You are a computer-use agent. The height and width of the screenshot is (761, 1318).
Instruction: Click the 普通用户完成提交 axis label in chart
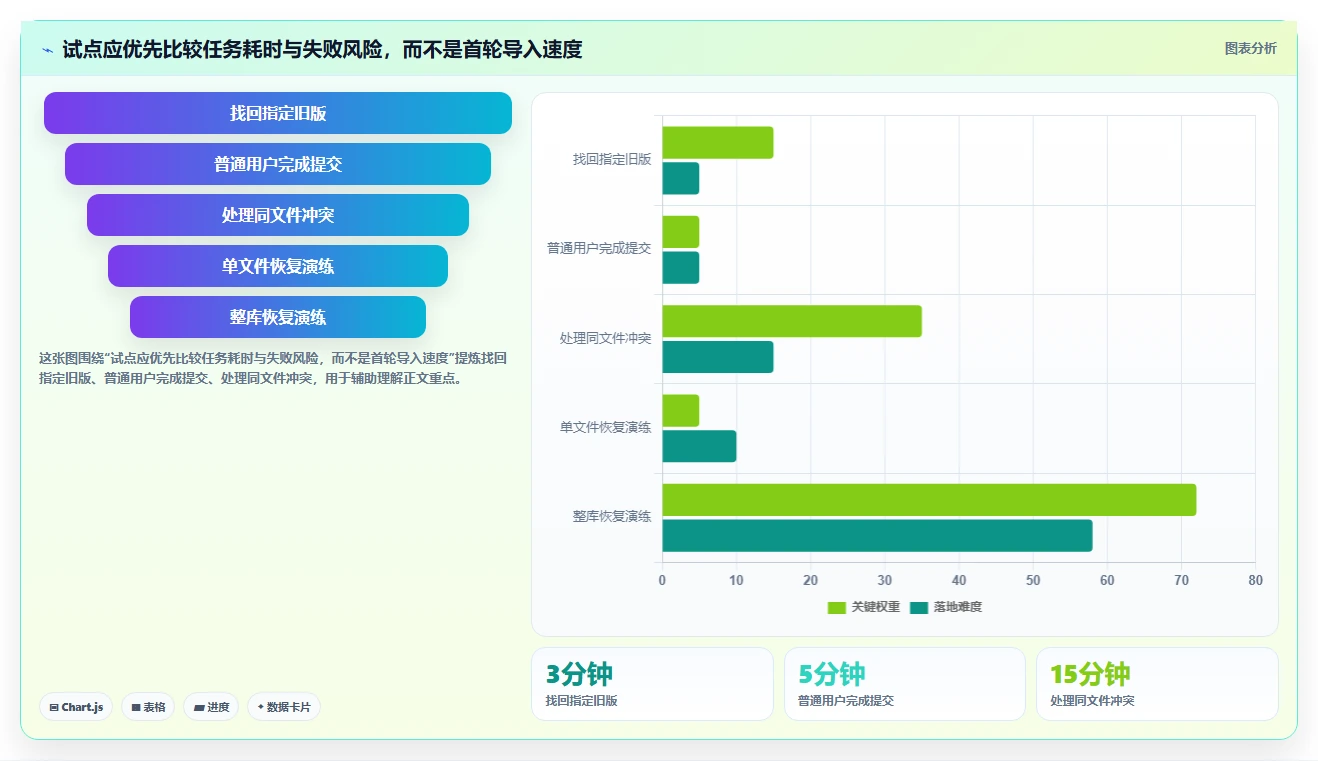599,248
